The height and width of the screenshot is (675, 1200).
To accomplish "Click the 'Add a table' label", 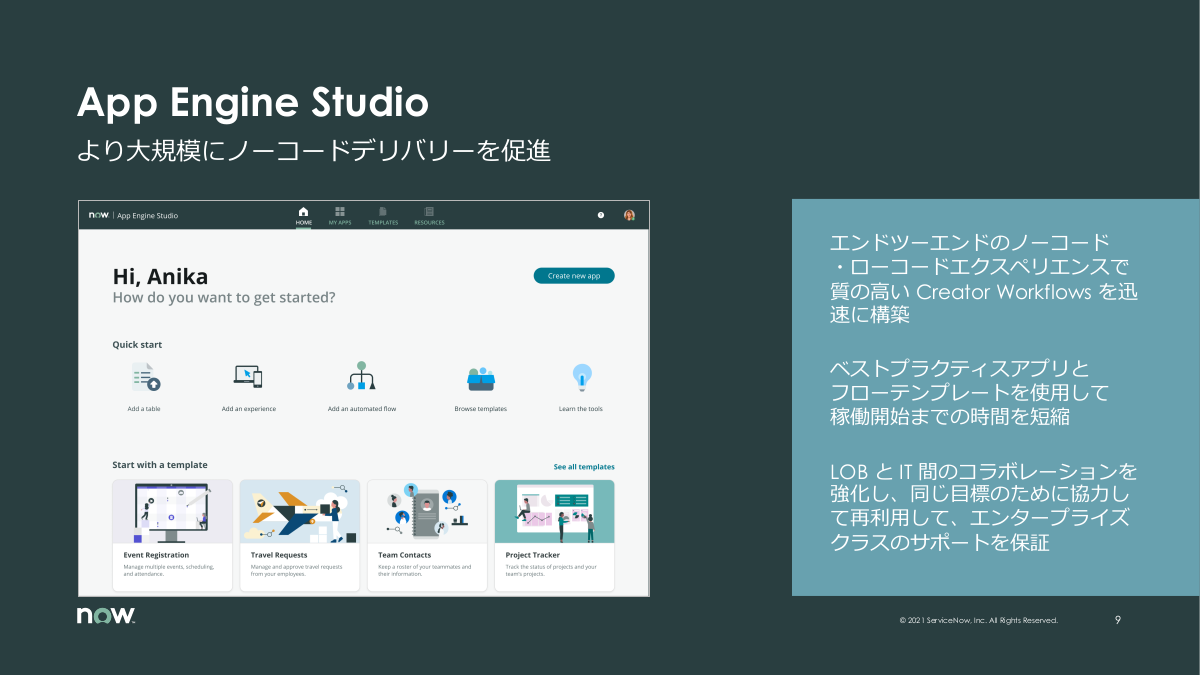I will tap(144, 409).
